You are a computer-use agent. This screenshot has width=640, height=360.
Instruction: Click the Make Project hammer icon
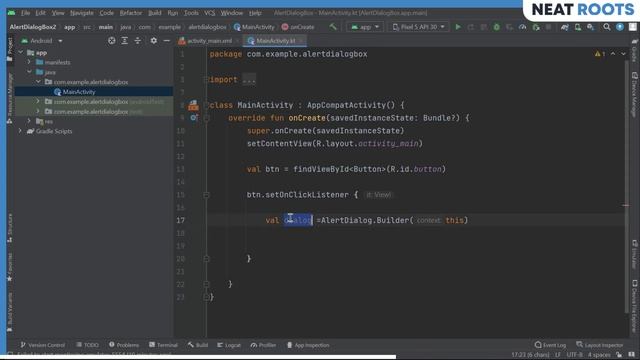(x=333, y=27)
